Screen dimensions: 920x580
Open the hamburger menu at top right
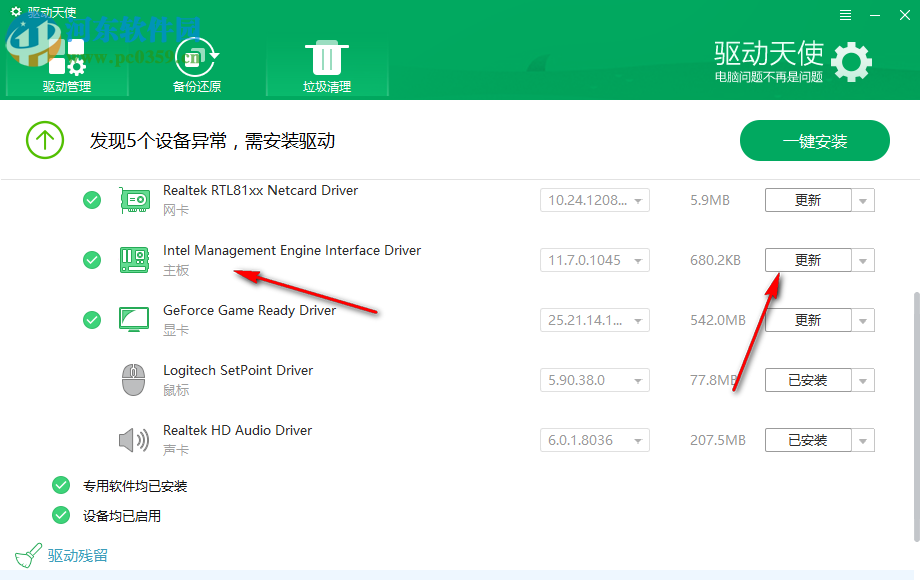845,14
